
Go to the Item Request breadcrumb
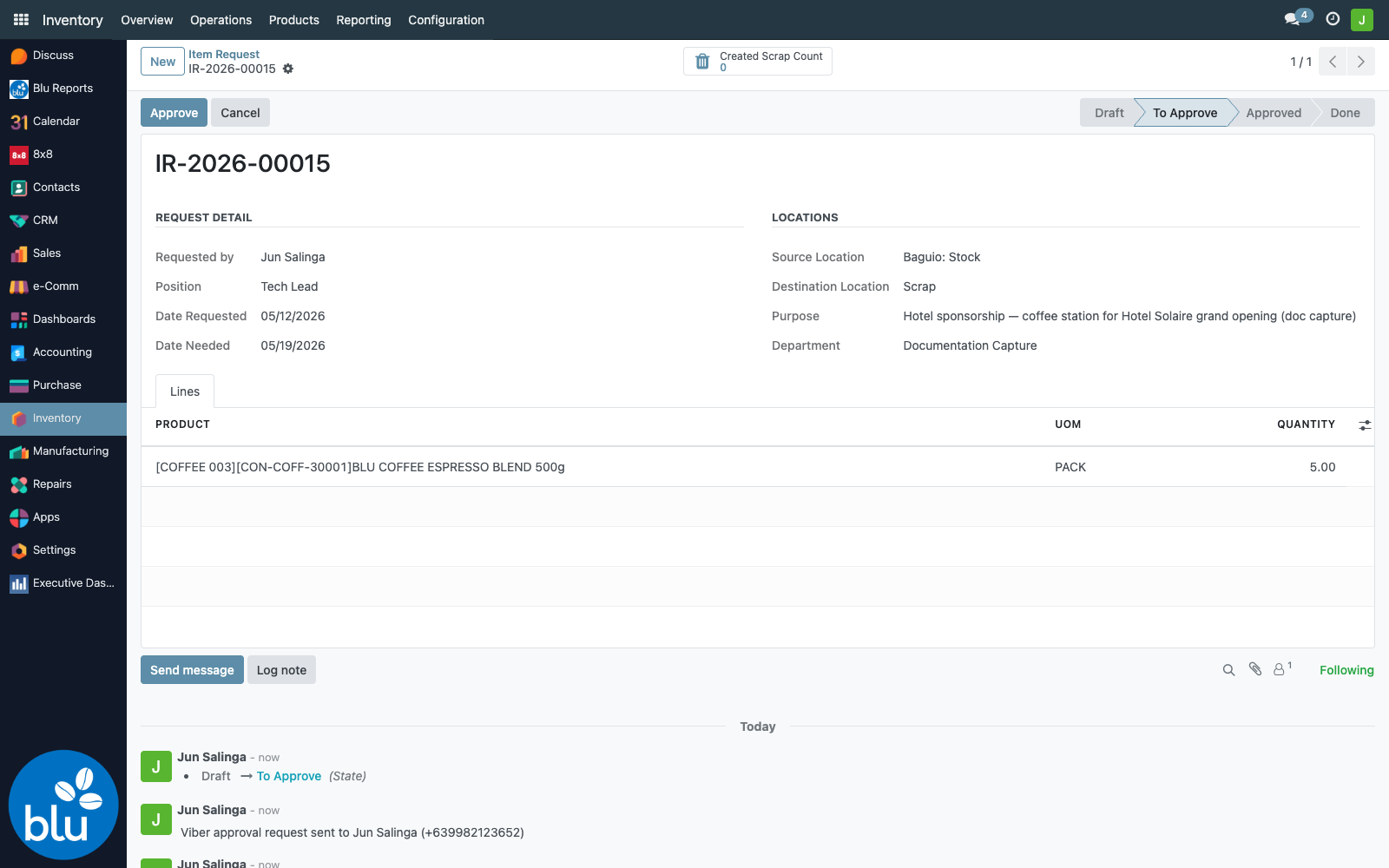(224, 54)
